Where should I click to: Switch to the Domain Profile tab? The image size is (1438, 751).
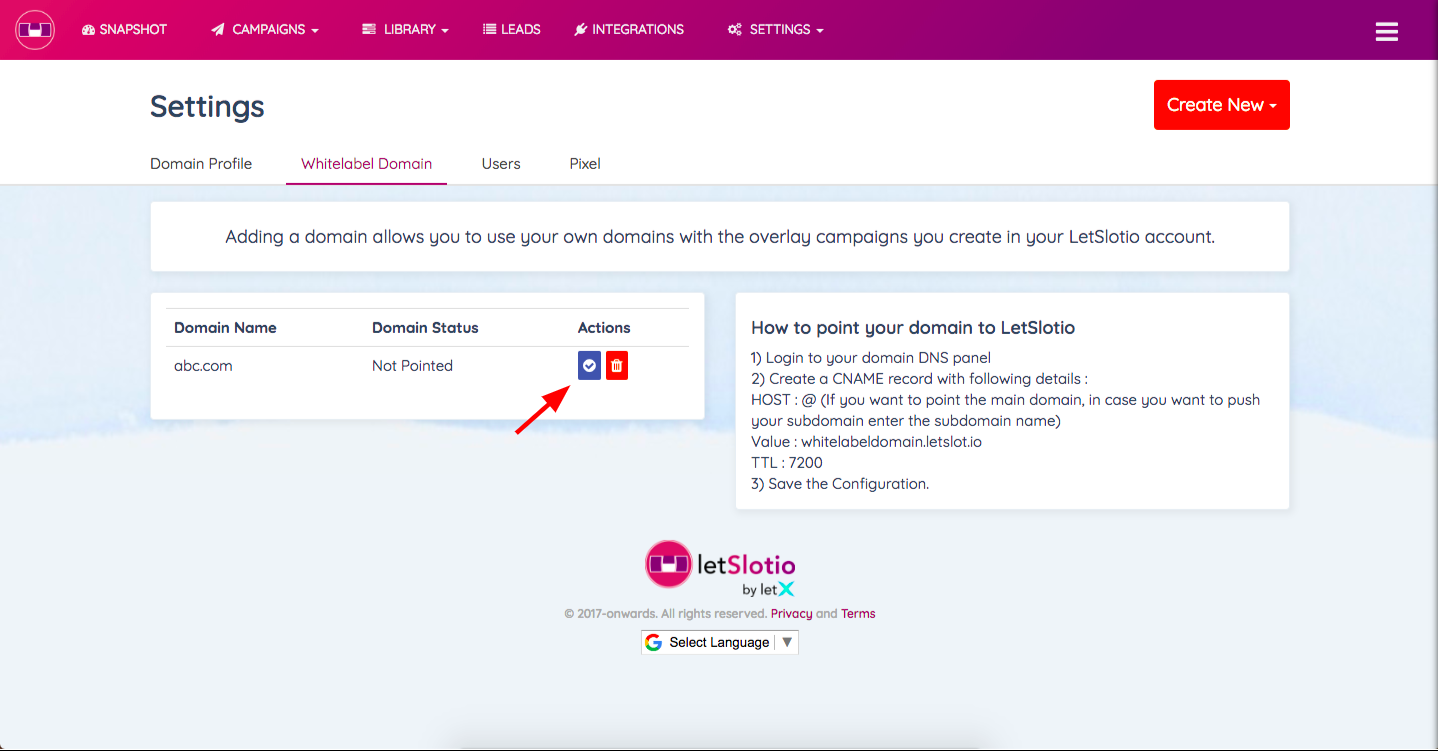coord(201,164)
